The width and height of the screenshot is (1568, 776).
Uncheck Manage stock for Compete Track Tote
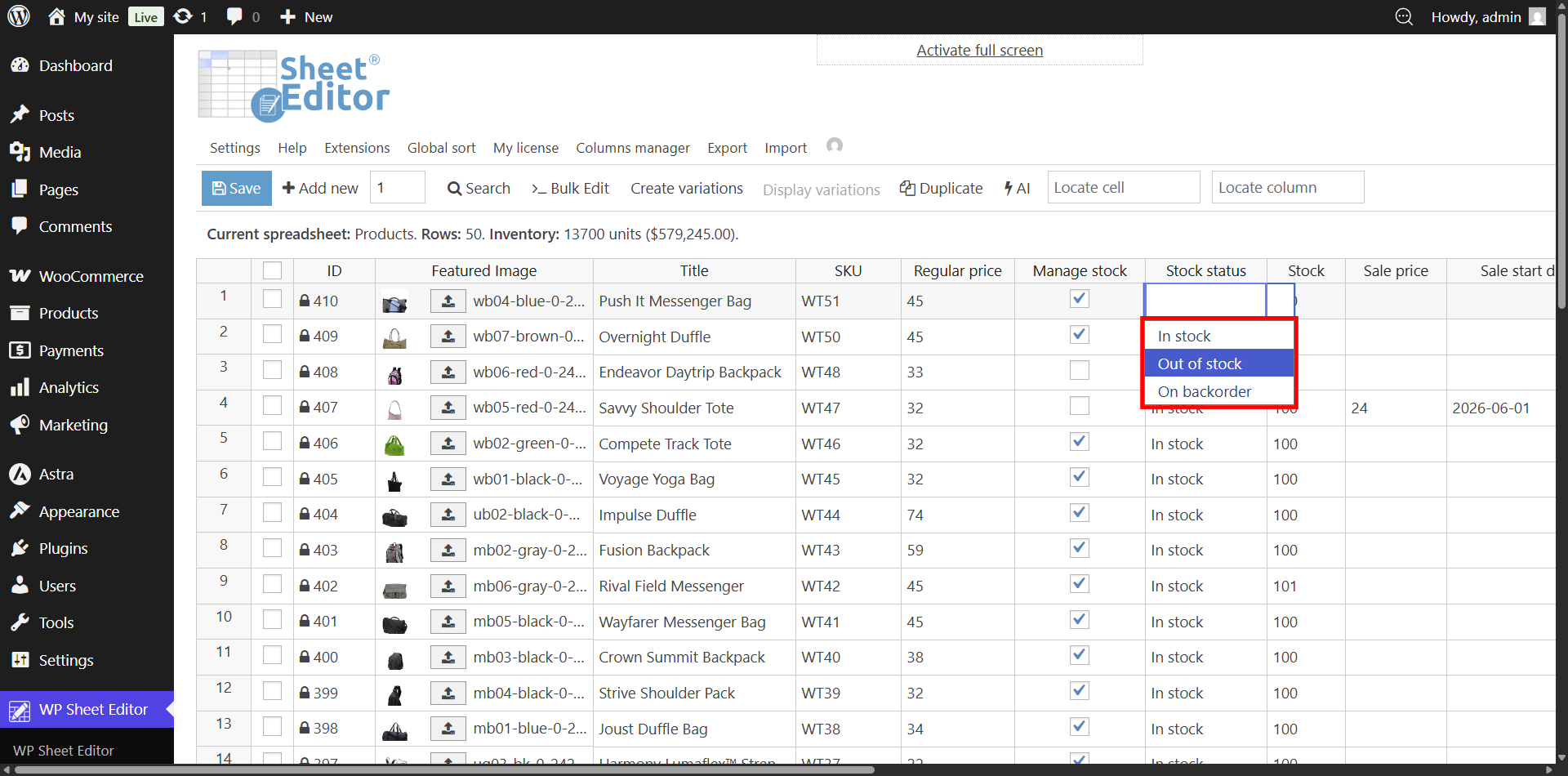click(1080, 441)
